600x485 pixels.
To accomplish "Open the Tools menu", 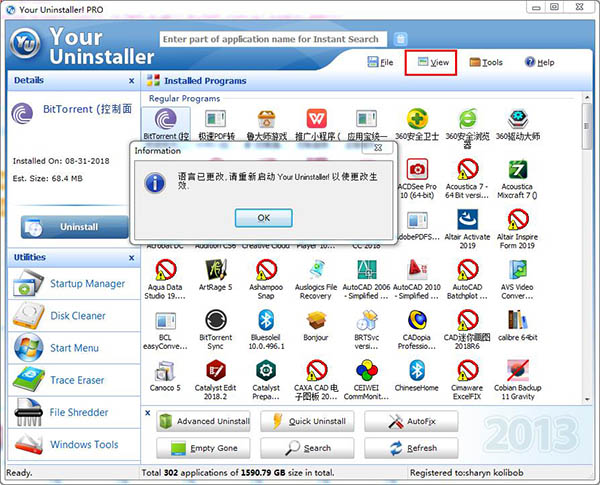I will click(486, 62).
